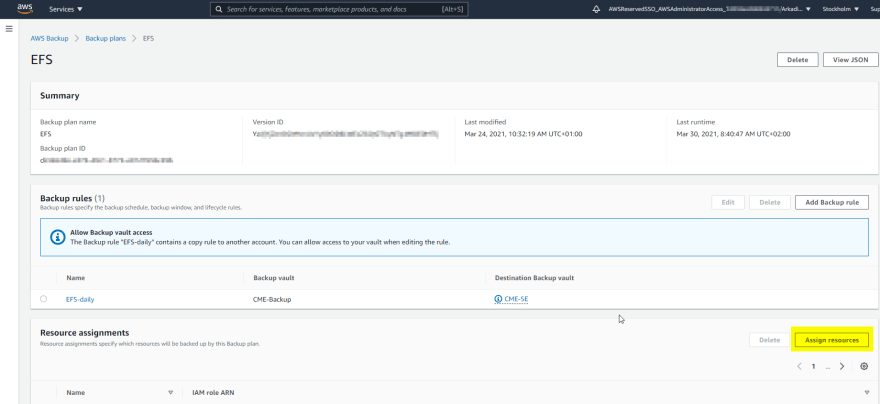This screenshot has height=404, width=880.
Task: Click the View JSON button
Action: click(x=850, y=59)
